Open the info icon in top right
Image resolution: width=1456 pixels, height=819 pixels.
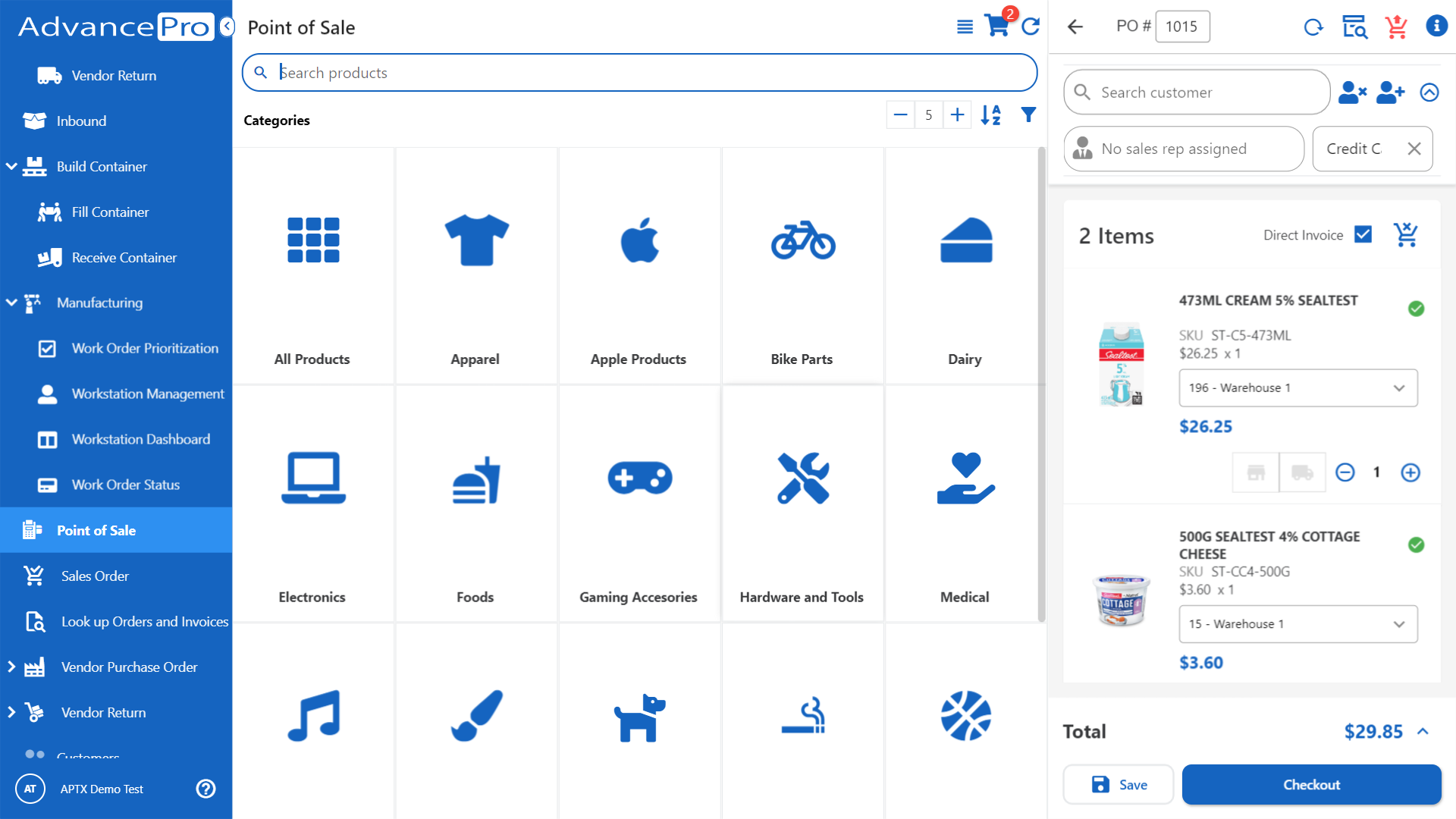click(x=1436, y=26)
